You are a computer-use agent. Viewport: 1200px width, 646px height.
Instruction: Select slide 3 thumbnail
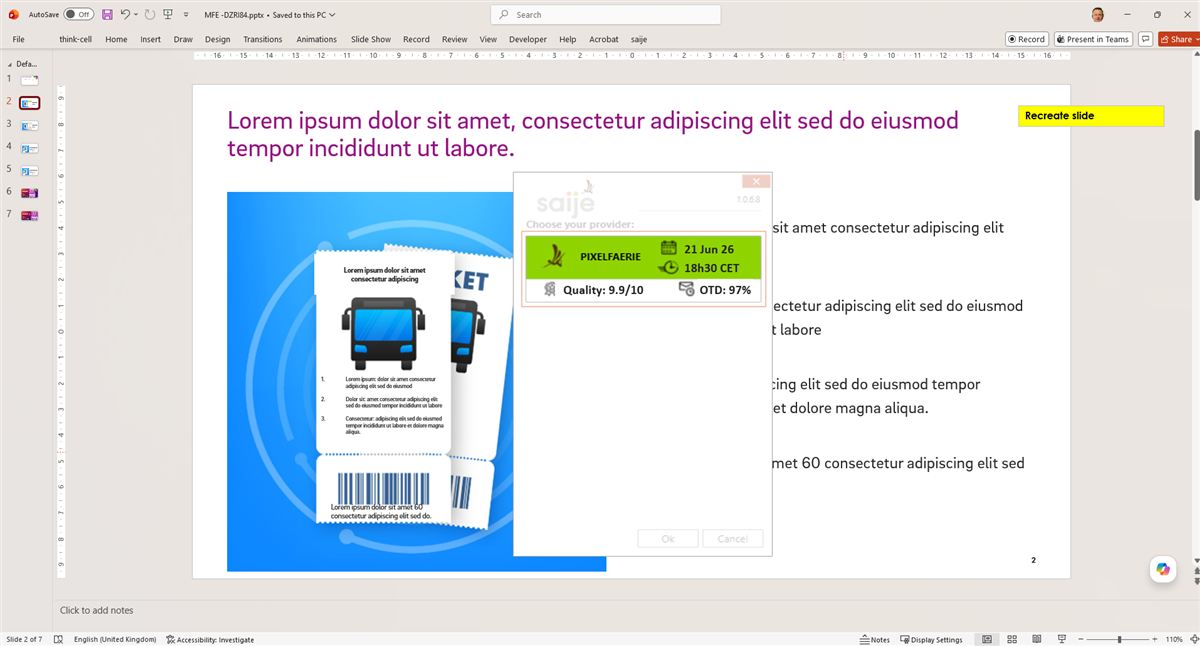(x=30, y=126)
